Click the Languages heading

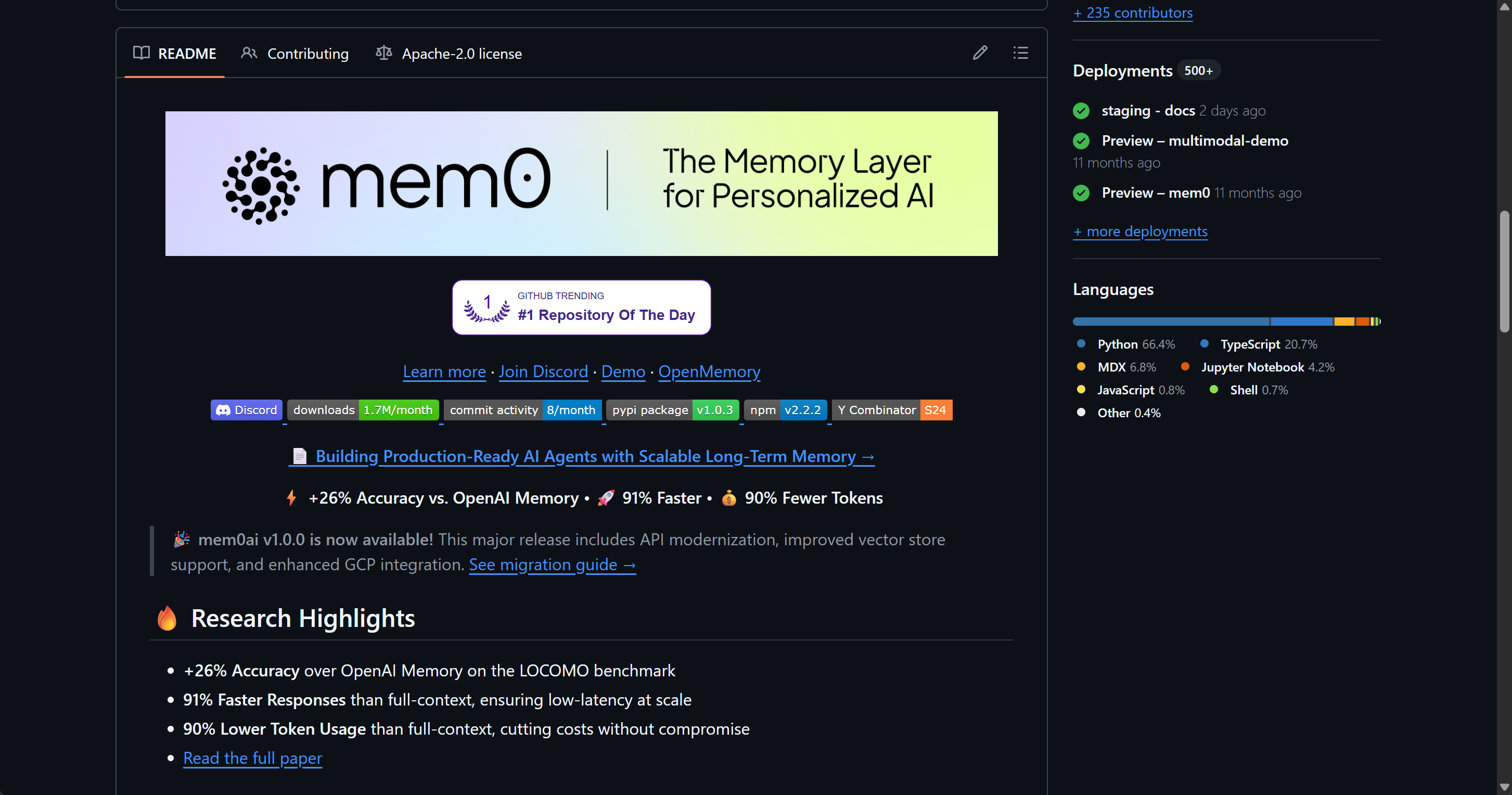coord(1113,289)
